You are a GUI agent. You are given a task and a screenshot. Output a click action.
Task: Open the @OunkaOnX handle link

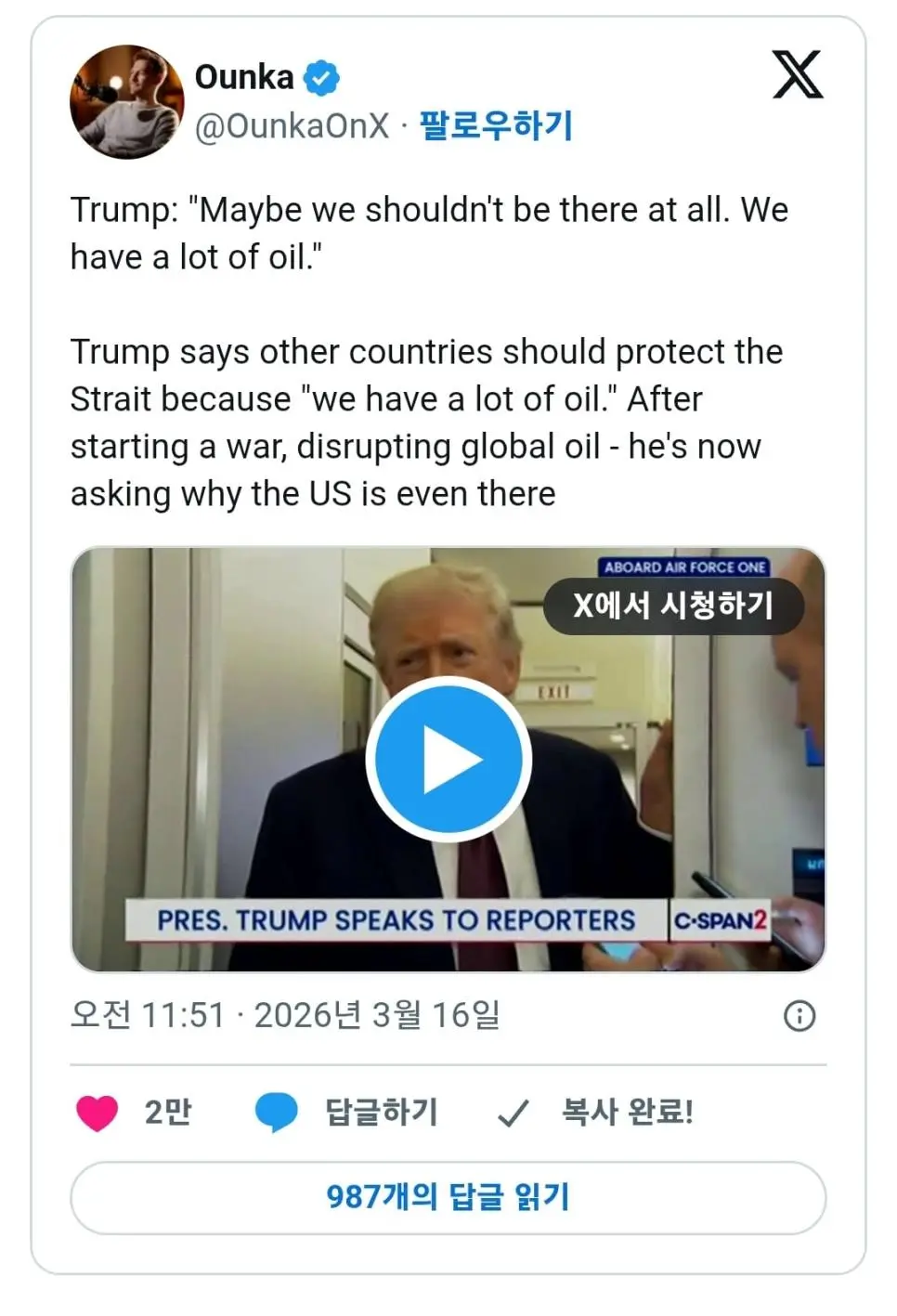coord(292,126)
